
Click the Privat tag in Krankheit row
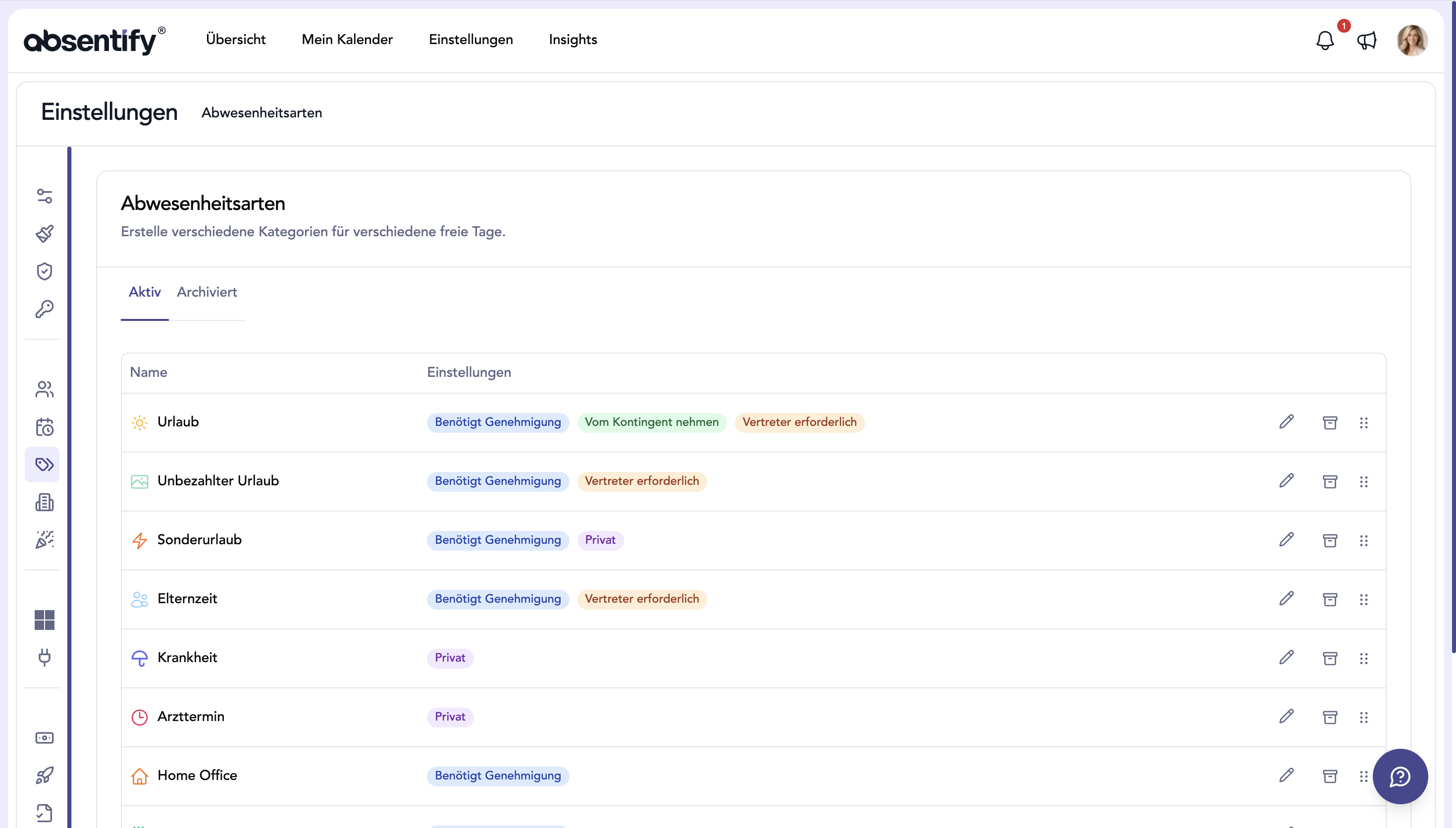(450, 659)
